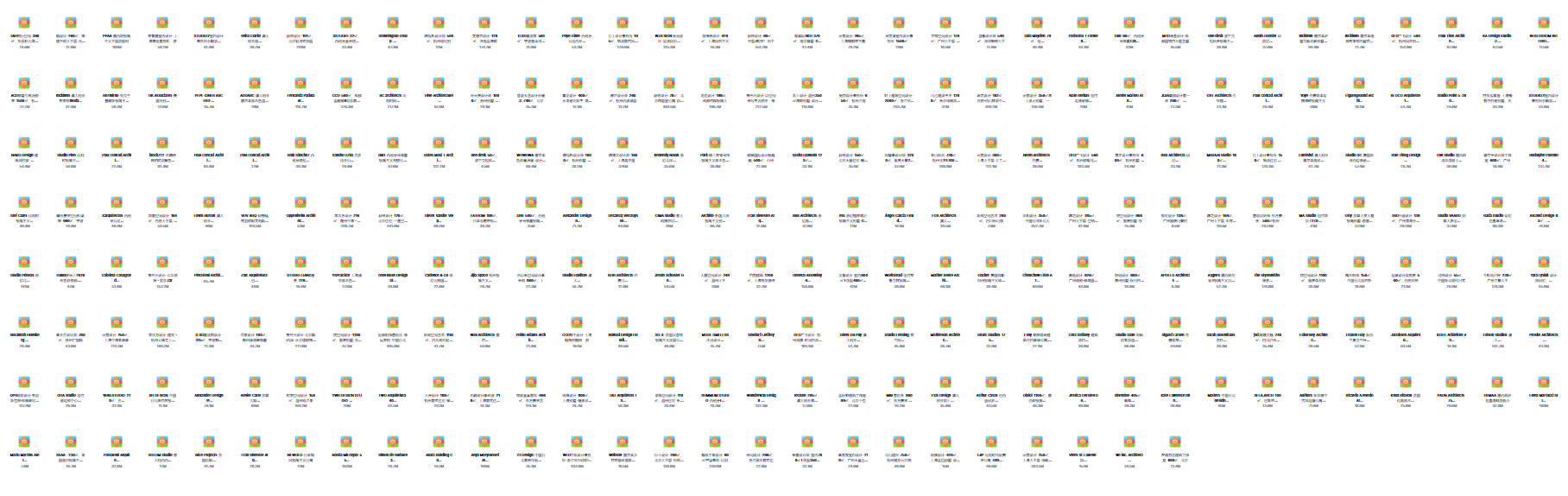Open the HK Associates archive
Image resolution: width=1568 pixels, height=496 pixels.
pos(162,82)
